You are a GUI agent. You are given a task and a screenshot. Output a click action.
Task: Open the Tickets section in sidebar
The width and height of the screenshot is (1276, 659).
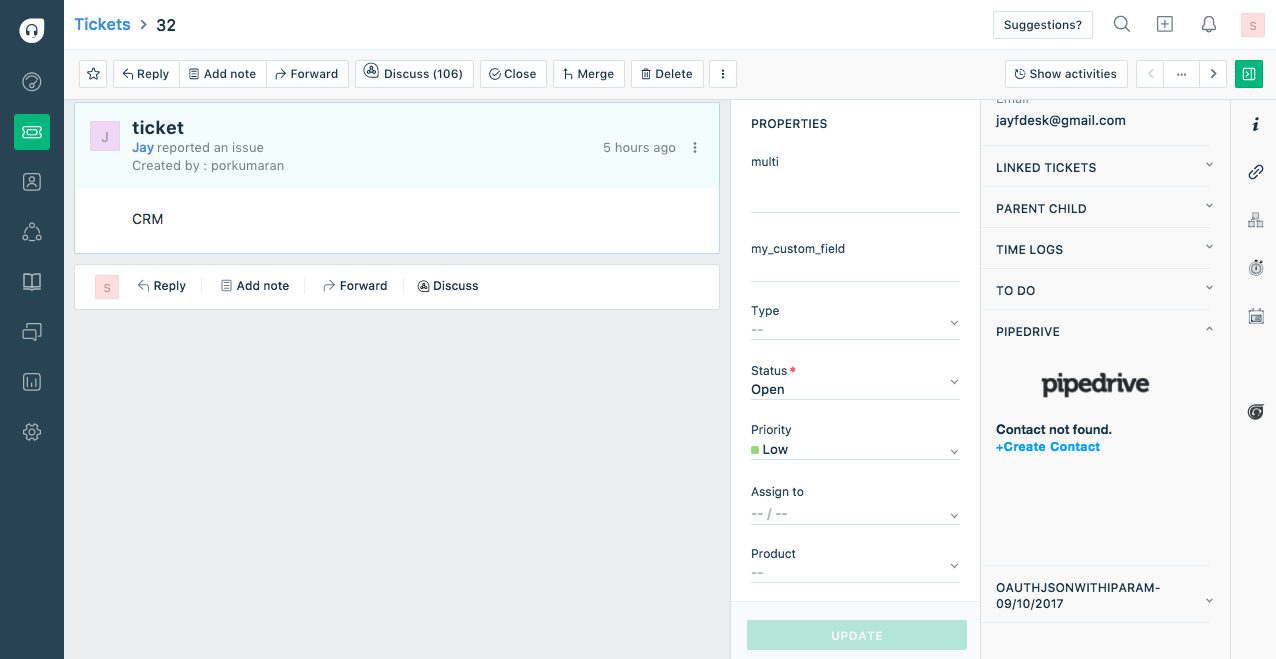[x=32, y=132]
